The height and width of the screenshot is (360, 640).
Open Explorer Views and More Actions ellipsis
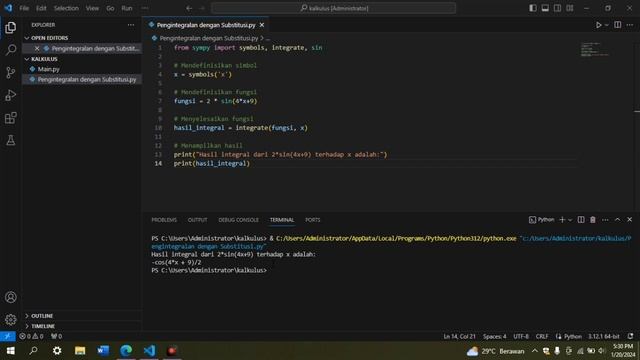[x=131, y=25]
